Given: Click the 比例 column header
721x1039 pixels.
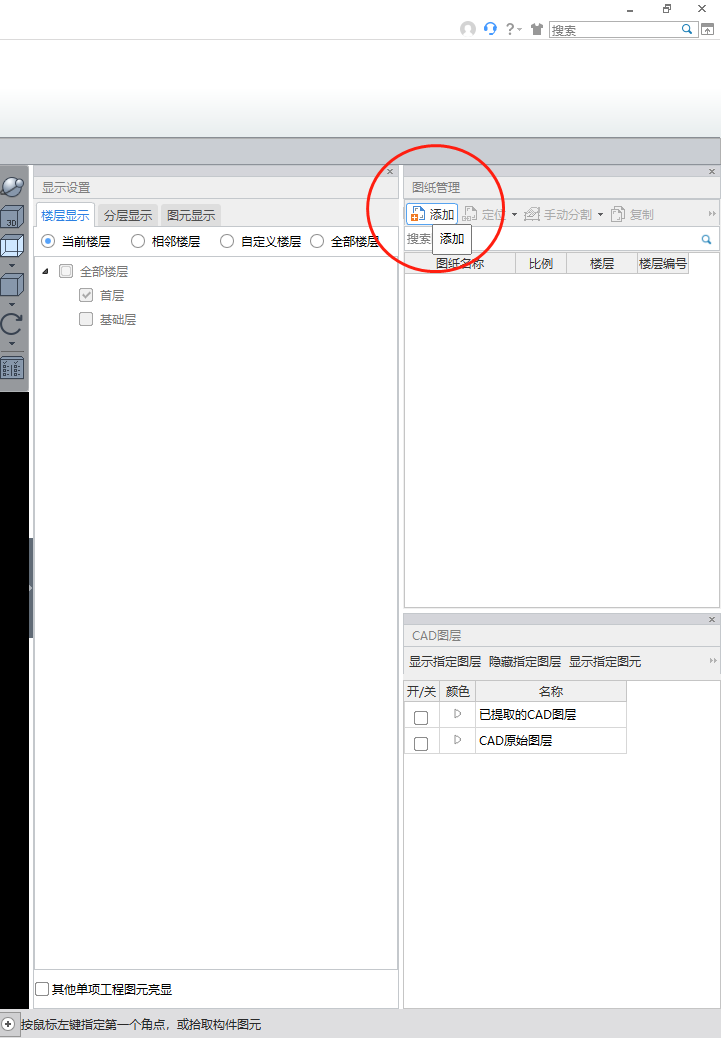Looking at the screenshot, I should click(x=541, y=264).
